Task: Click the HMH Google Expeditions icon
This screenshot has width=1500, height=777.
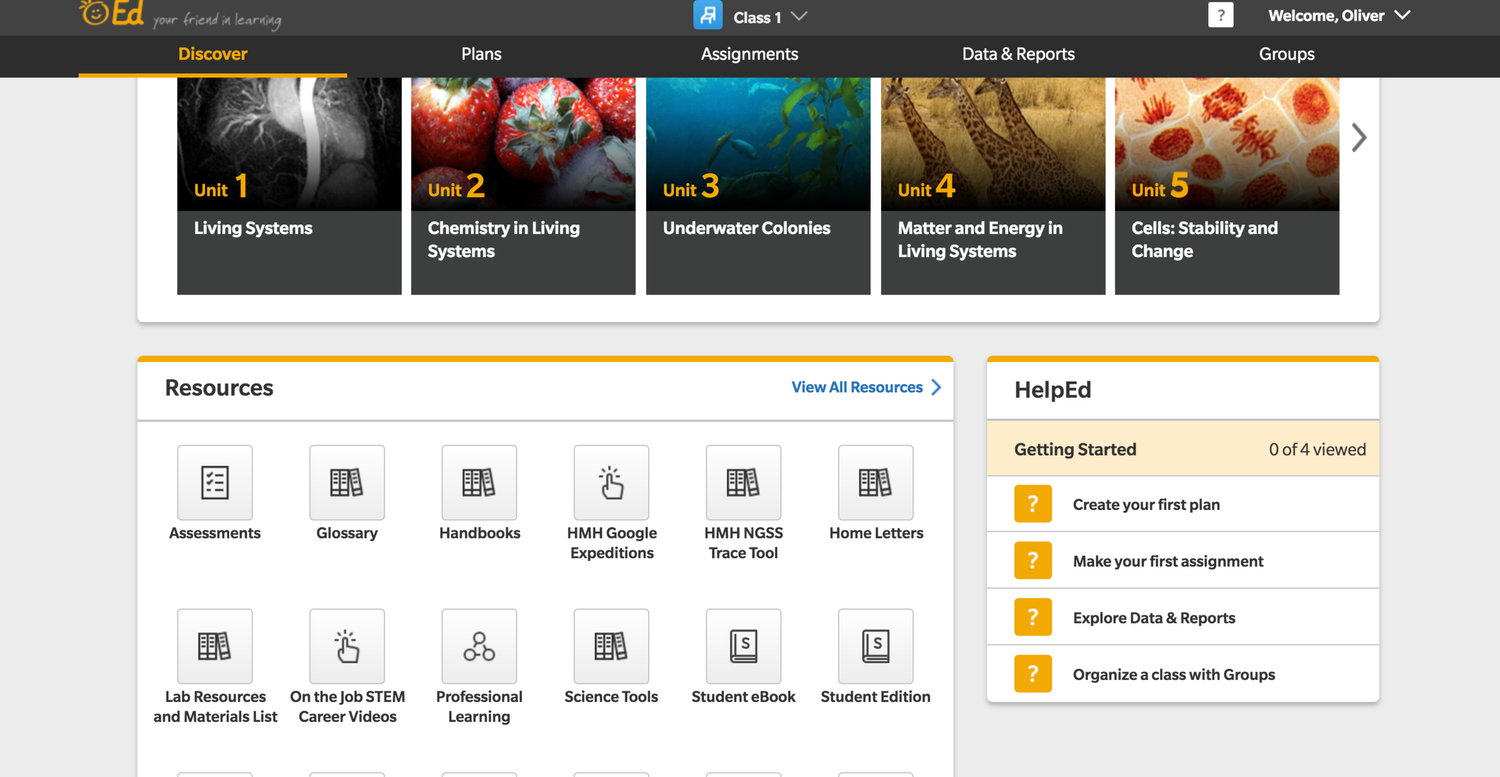Action: pyautogui.click(x=611, y=483)
